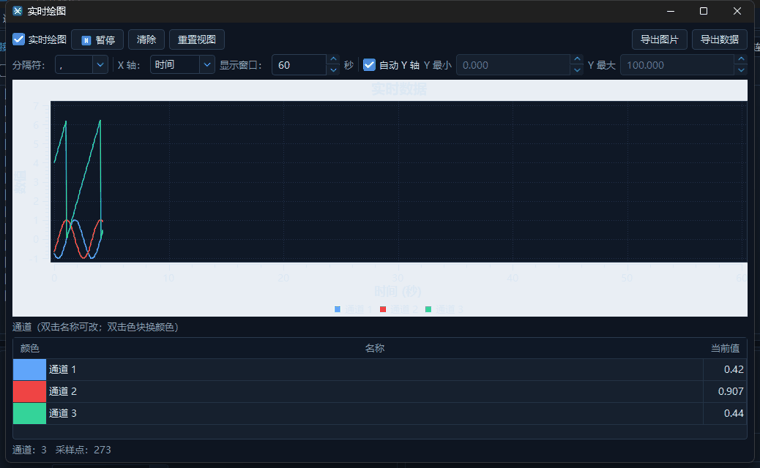The height and width of the screenshot is (468, 760).
Task: Click the 导出数据 button
Action: click(x=719, y=40)
